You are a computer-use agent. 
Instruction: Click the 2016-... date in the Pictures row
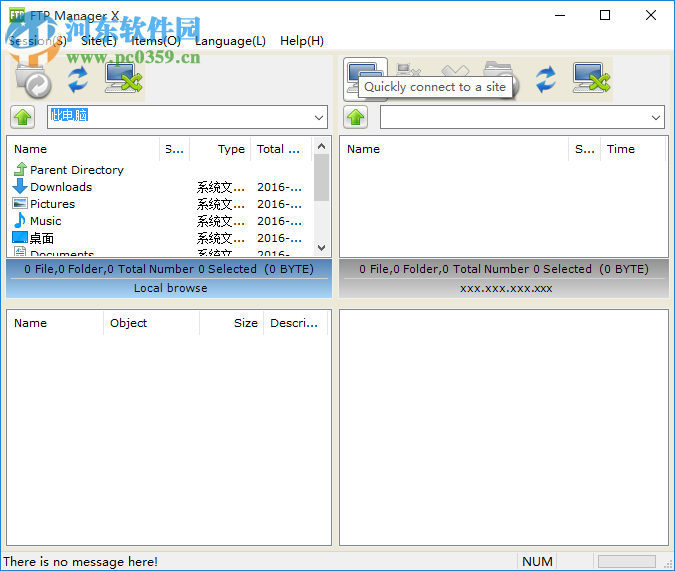pyautogui.click(x=279, y=204)
